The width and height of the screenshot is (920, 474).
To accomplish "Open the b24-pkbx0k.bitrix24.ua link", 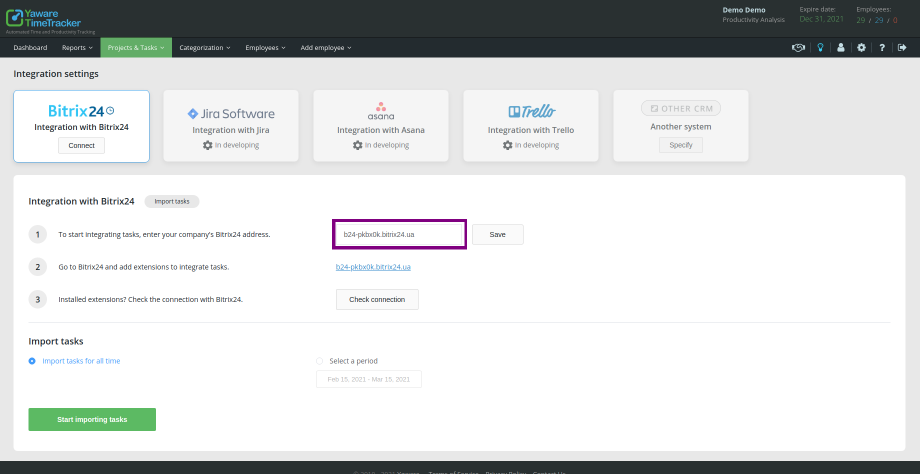I will point(373,267).
